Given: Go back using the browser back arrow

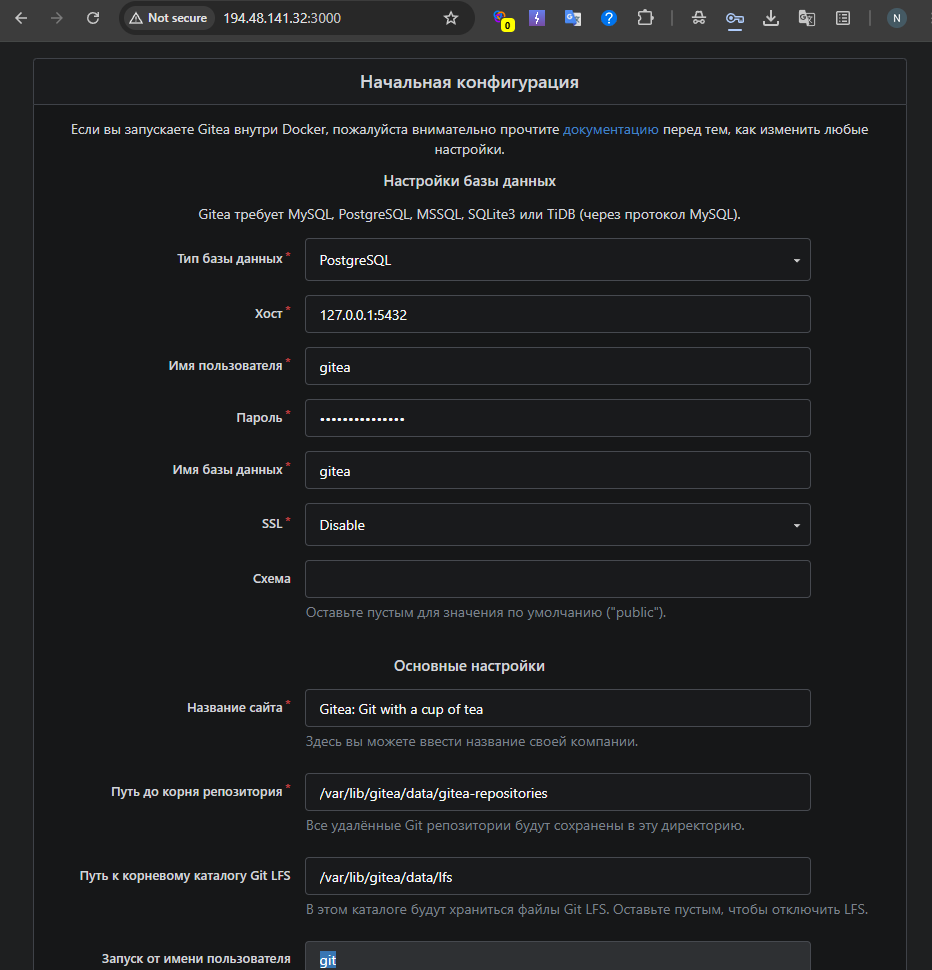Looking at the screenshot, I should click(x=21, y=19).
